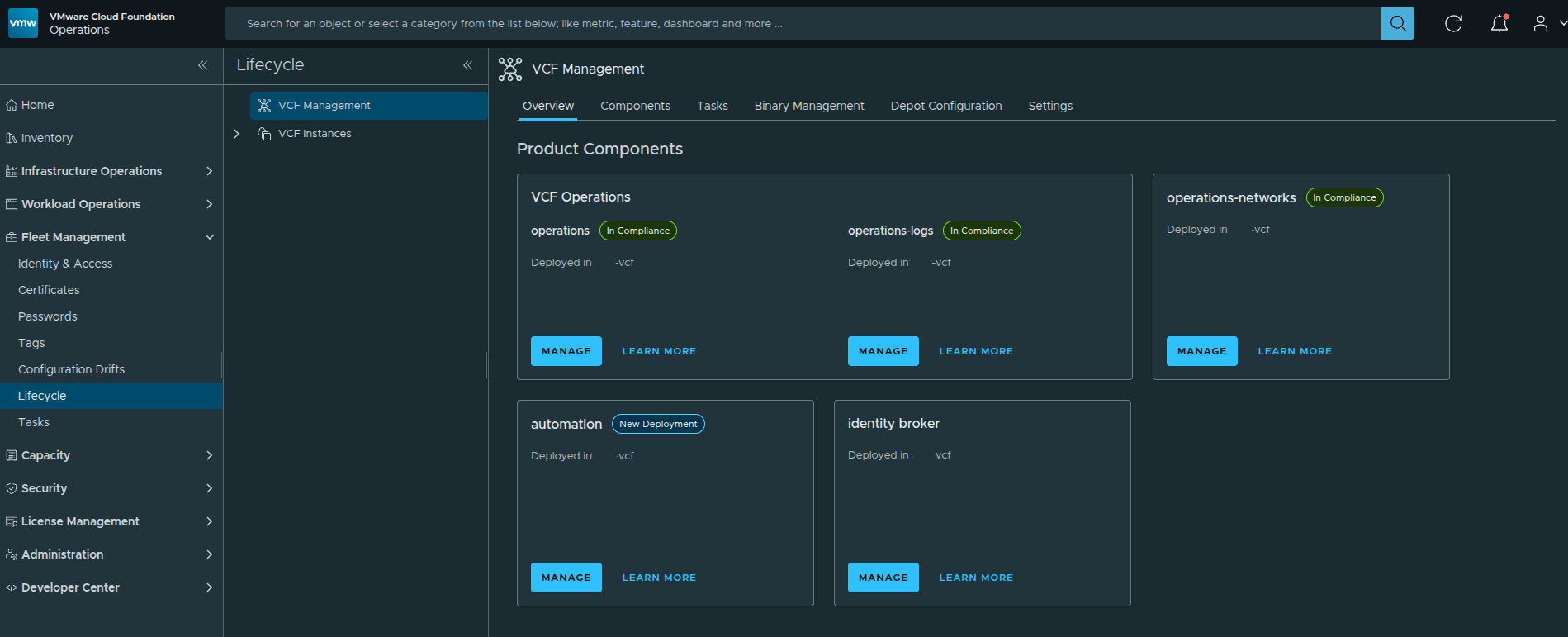Click the vmw logo icon
This screenshot has width=1568, height=637.
click(x=23, y=23)
